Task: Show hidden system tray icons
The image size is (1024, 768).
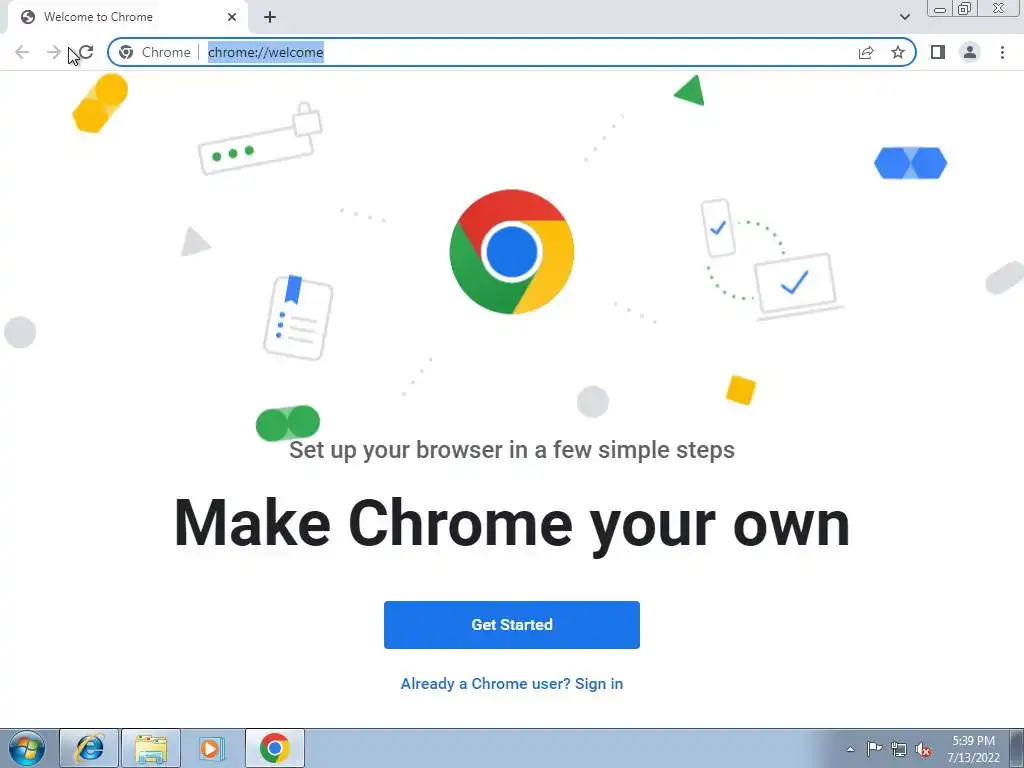Action: tap(850, 749)
